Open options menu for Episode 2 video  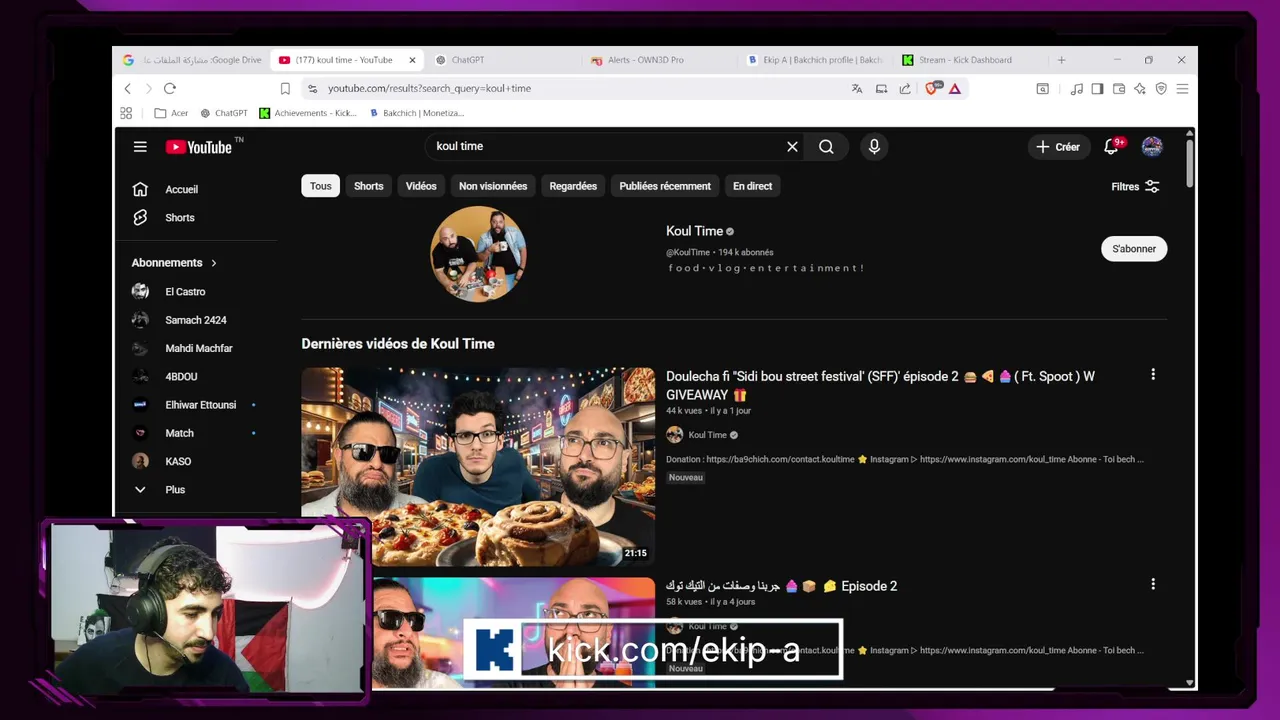[x=1153, y=584]
